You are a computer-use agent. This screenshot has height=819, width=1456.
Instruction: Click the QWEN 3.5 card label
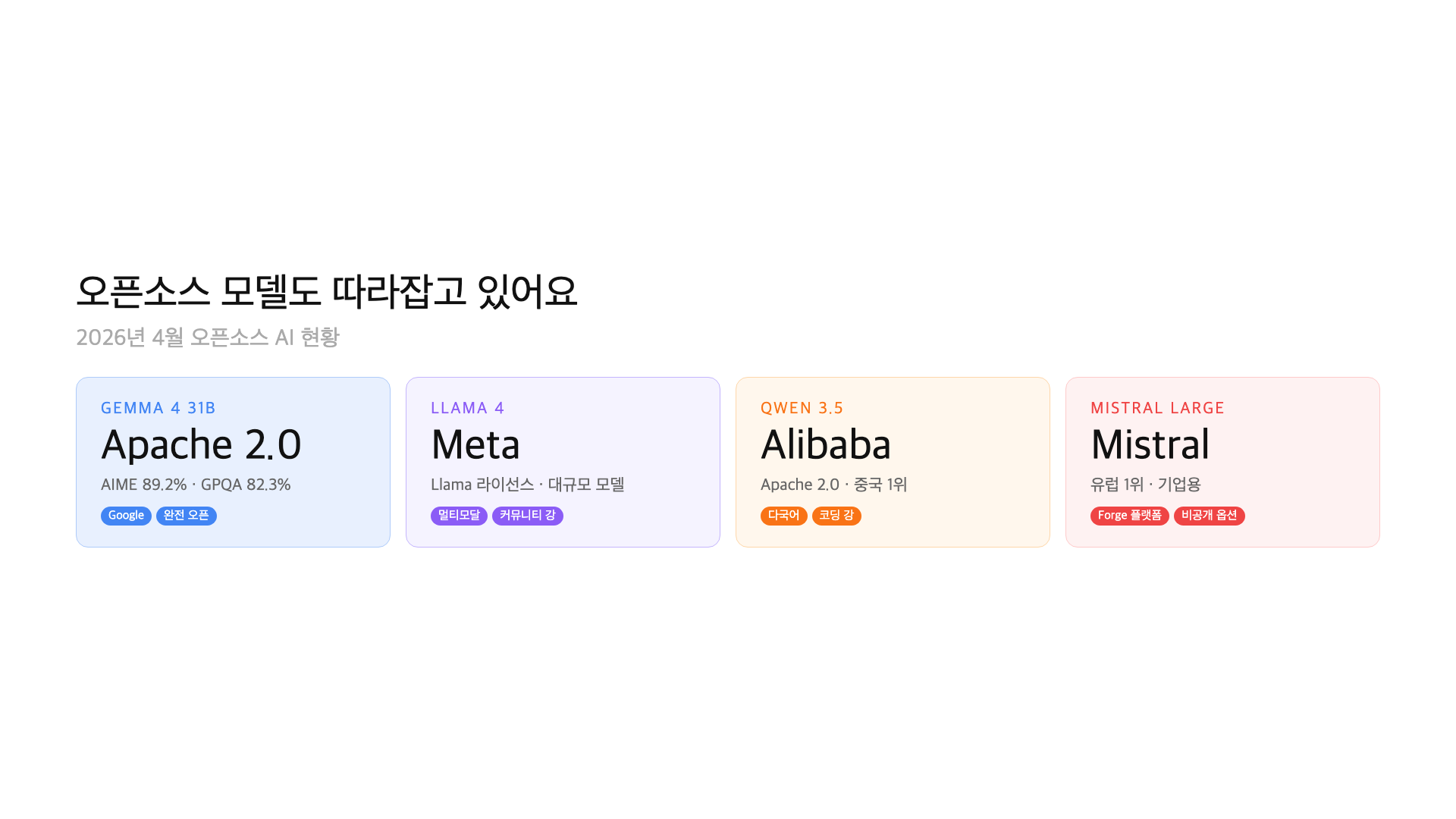802,408
